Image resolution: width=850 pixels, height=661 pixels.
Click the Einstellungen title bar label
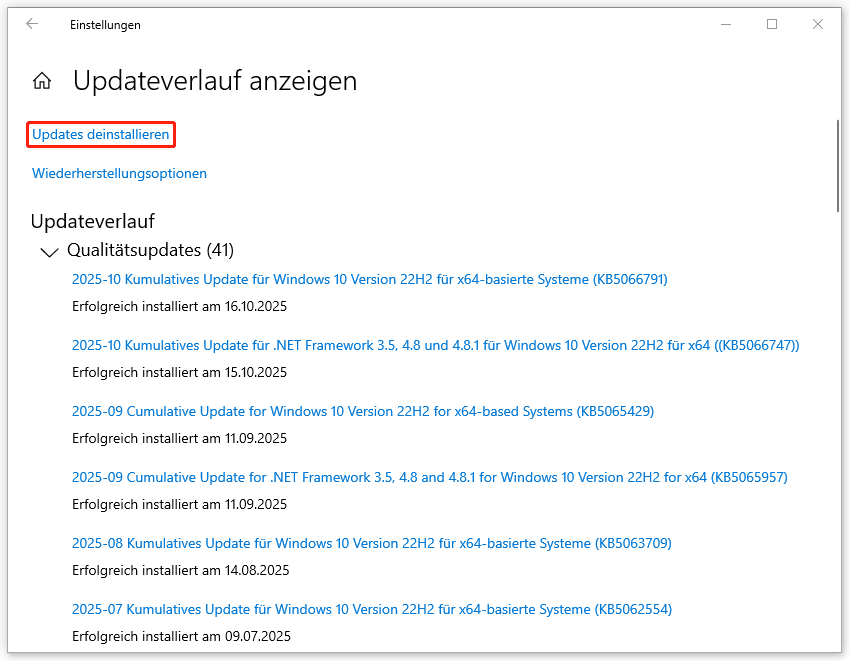click(106, 24)
